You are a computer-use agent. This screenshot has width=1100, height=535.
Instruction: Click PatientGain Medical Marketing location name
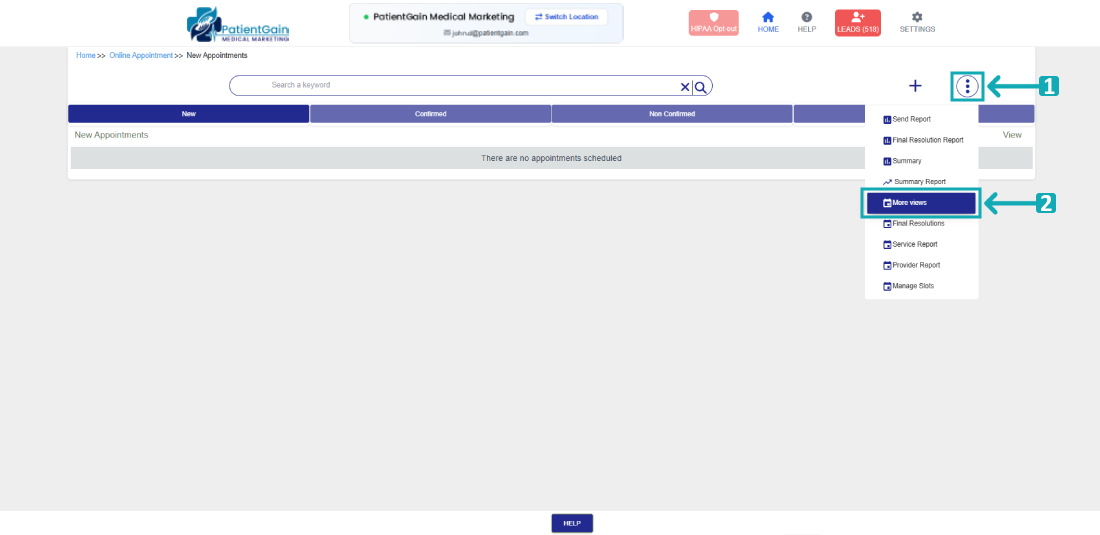pyautogui.click(x=443, y=16)
